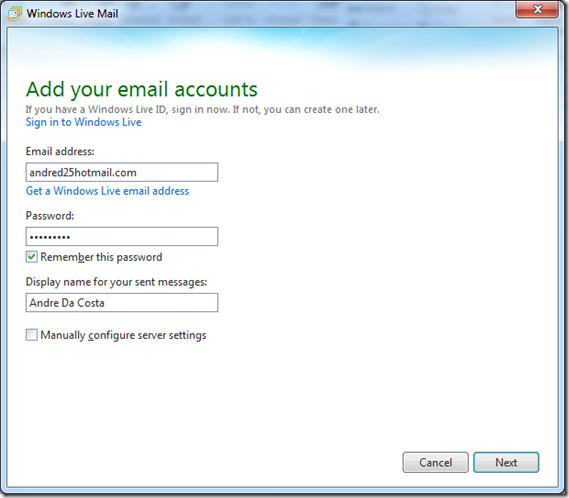This screenshot has width=569, height=498.
Task: Click the Manually configure server settings label text
Action: pyautogui.click(x=123, y=335)
